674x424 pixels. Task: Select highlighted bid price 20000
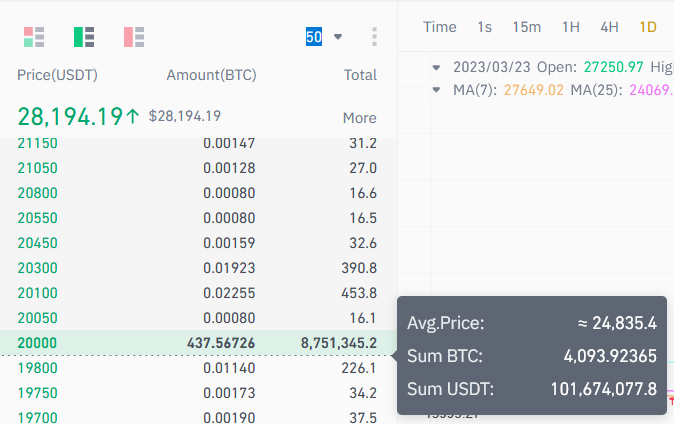point(37,343)
